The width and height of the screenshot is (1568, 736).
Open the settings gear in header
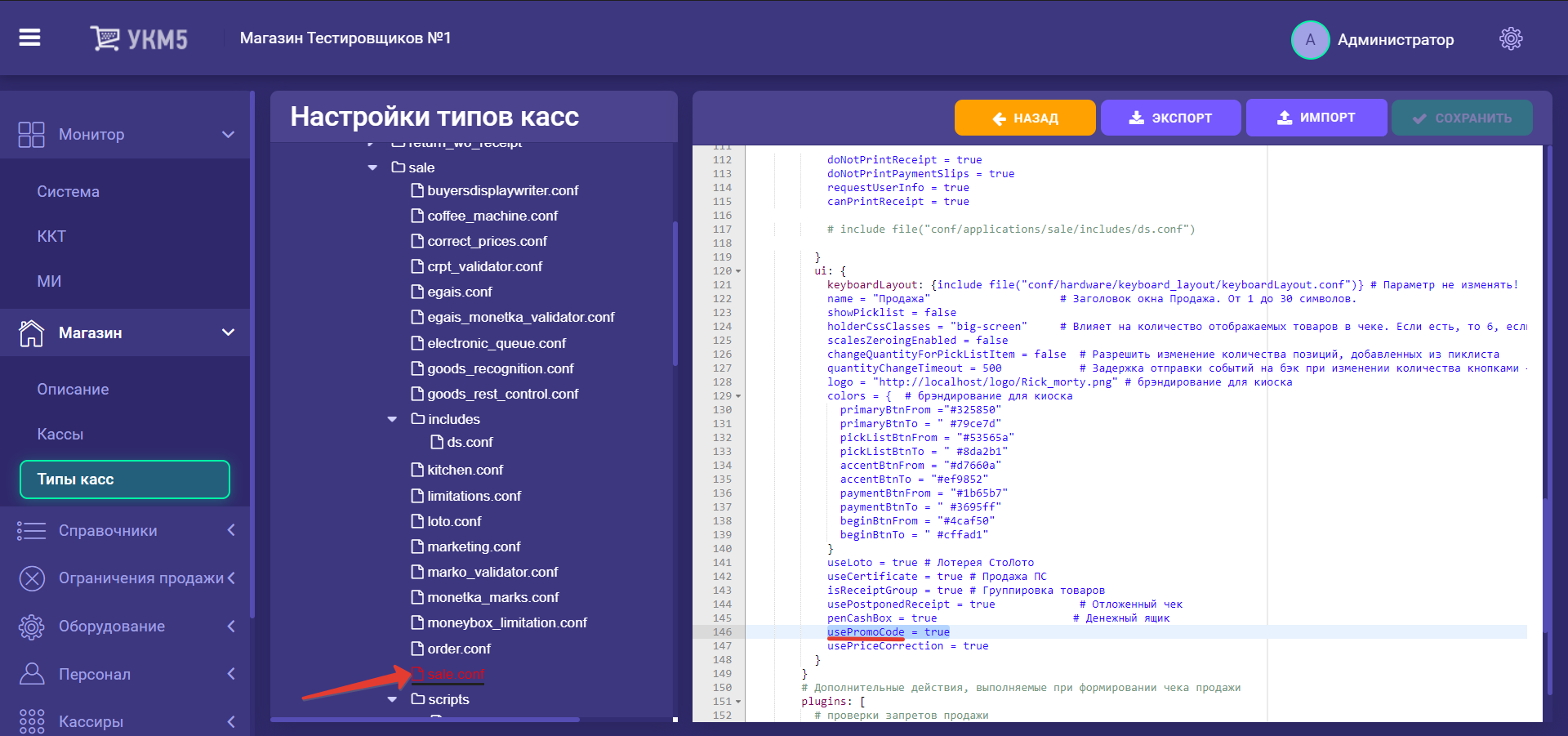click(1511, 38)
